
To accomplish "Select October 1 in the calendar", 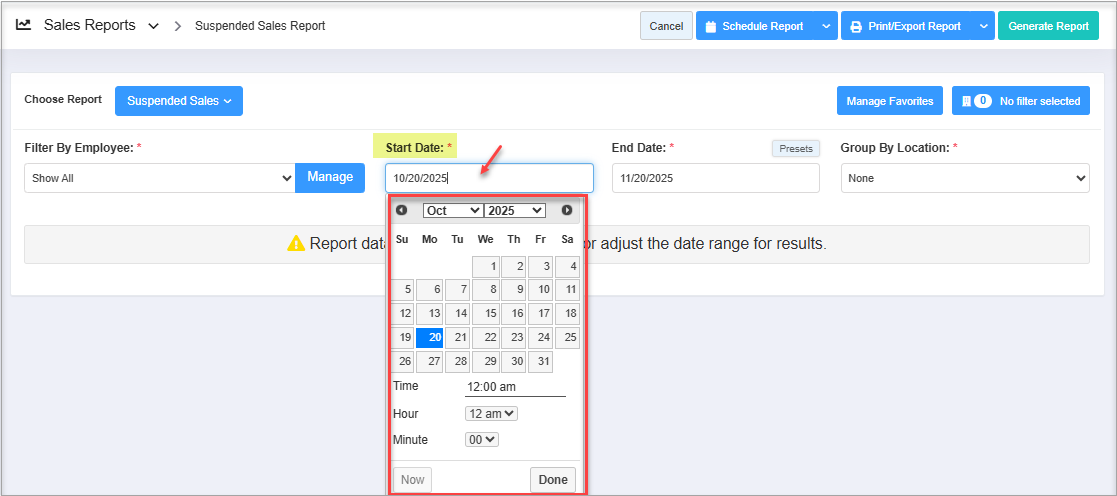I will pyautogui.click(x=487, y=267).
